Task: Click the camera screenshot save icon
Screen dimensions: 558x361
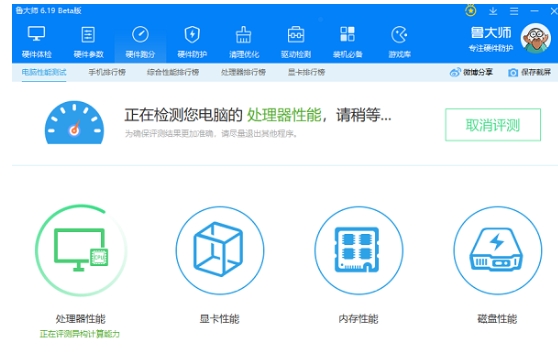Action: pyautogui.click(x=513, y=73)
